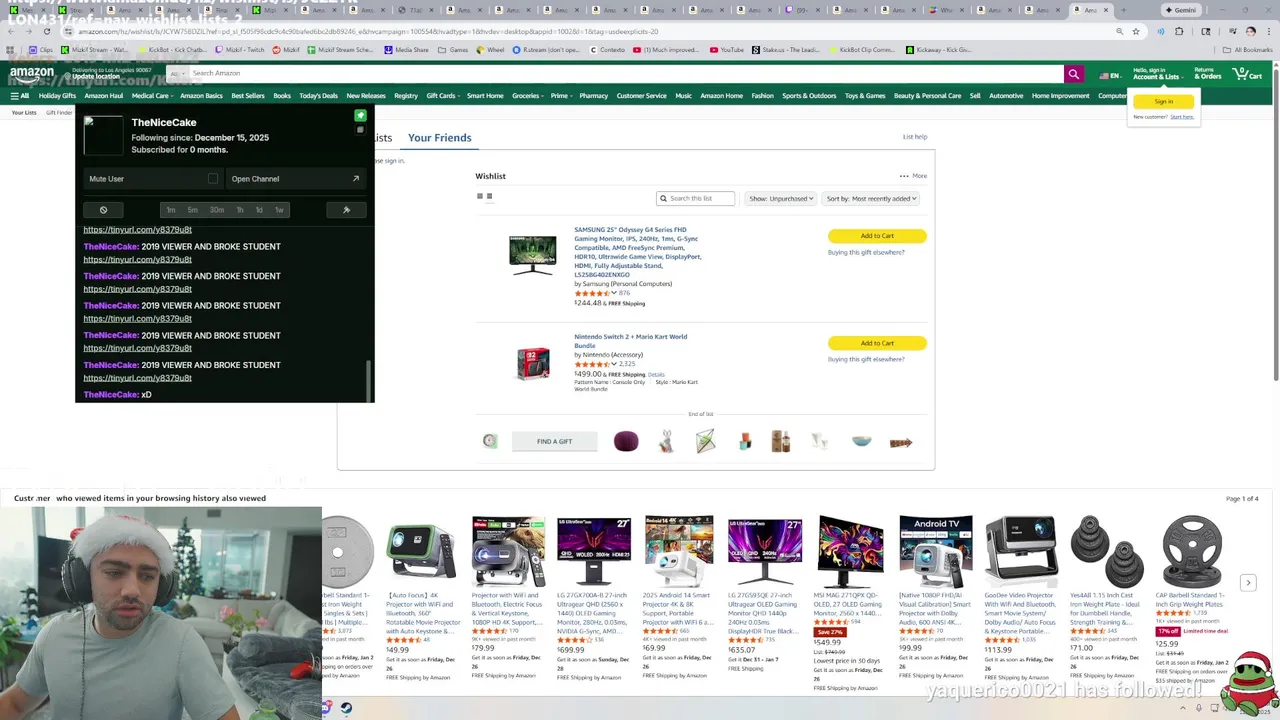Click the Start here new customer link
The height and width of the screenshot is (720, 1280).
[x=1182, y=117]
